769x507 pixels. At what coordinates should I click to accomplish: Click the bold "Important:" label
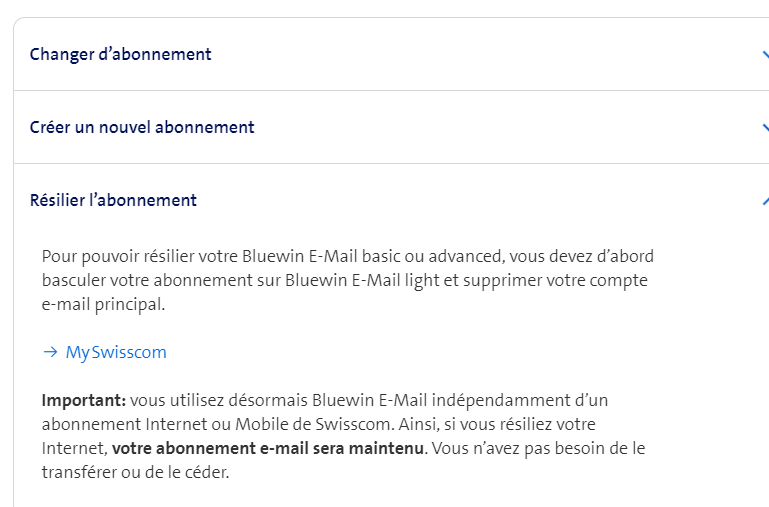coord(83,401)
